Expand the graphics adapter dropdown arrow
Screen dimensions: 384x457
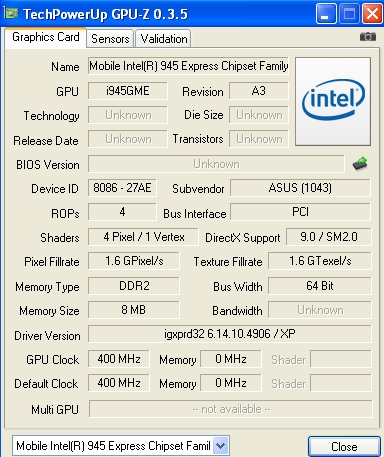click(x=220, y=446)
